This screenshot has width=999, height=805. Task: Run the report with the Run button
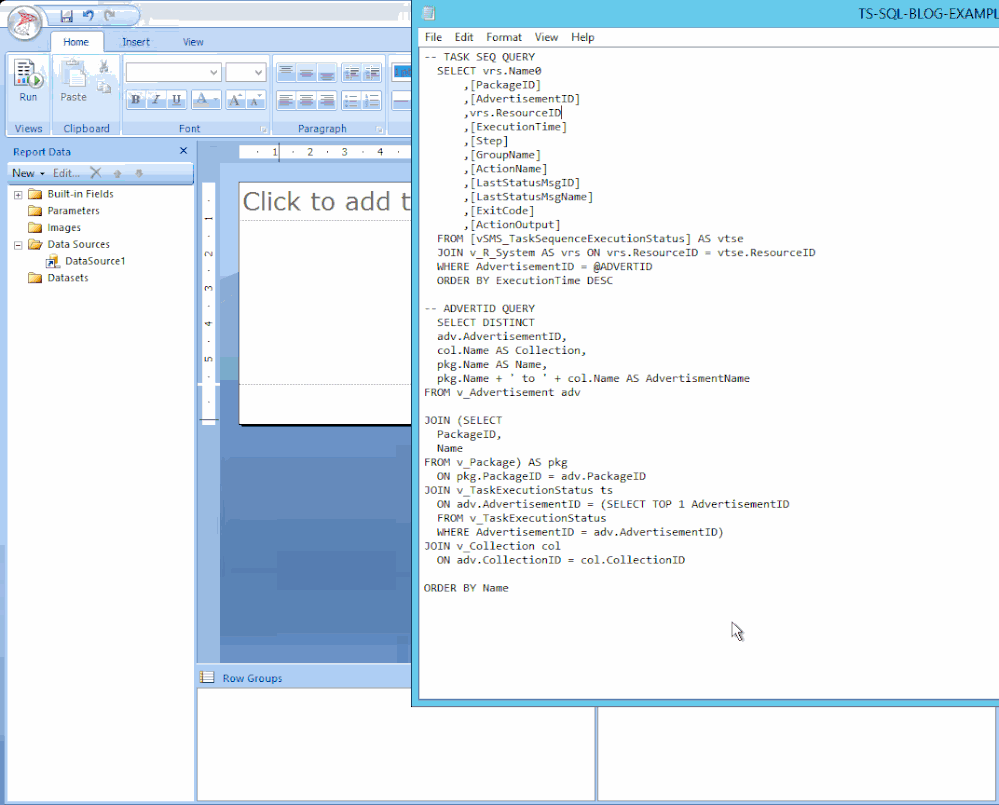[28, 81]
